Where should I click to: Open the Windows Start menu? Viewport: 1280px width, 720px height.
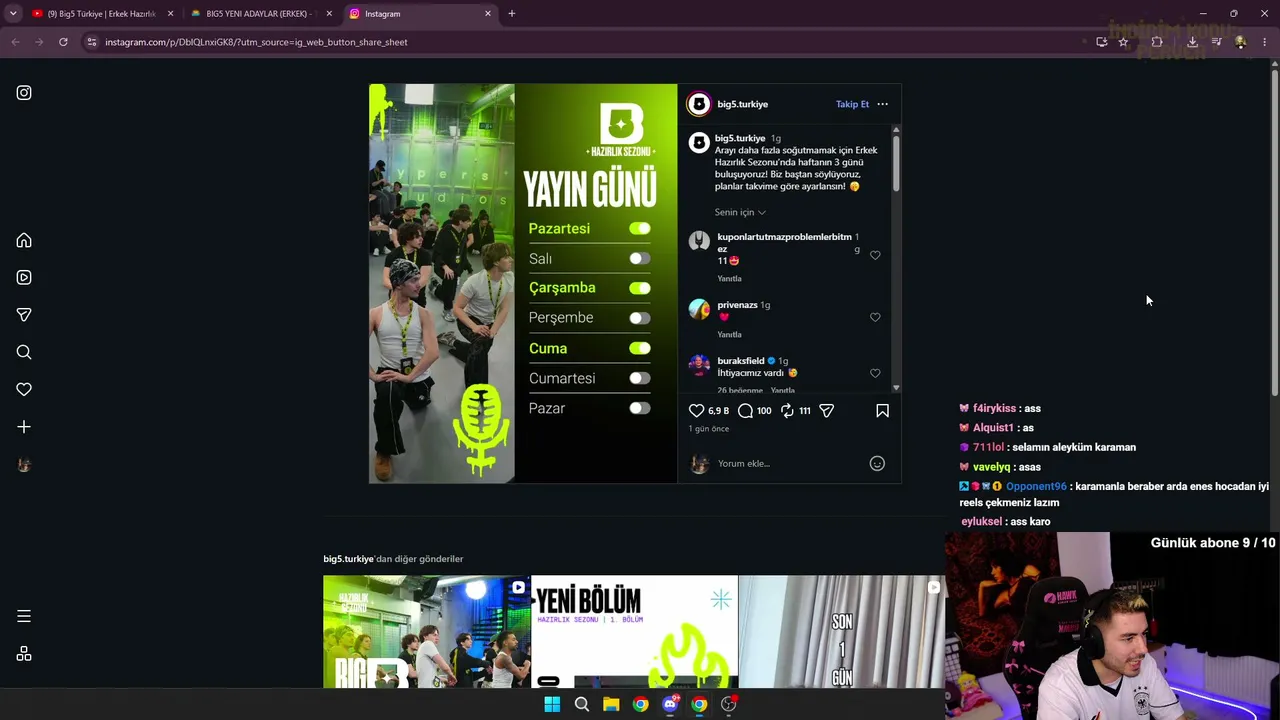pos(552,704)
